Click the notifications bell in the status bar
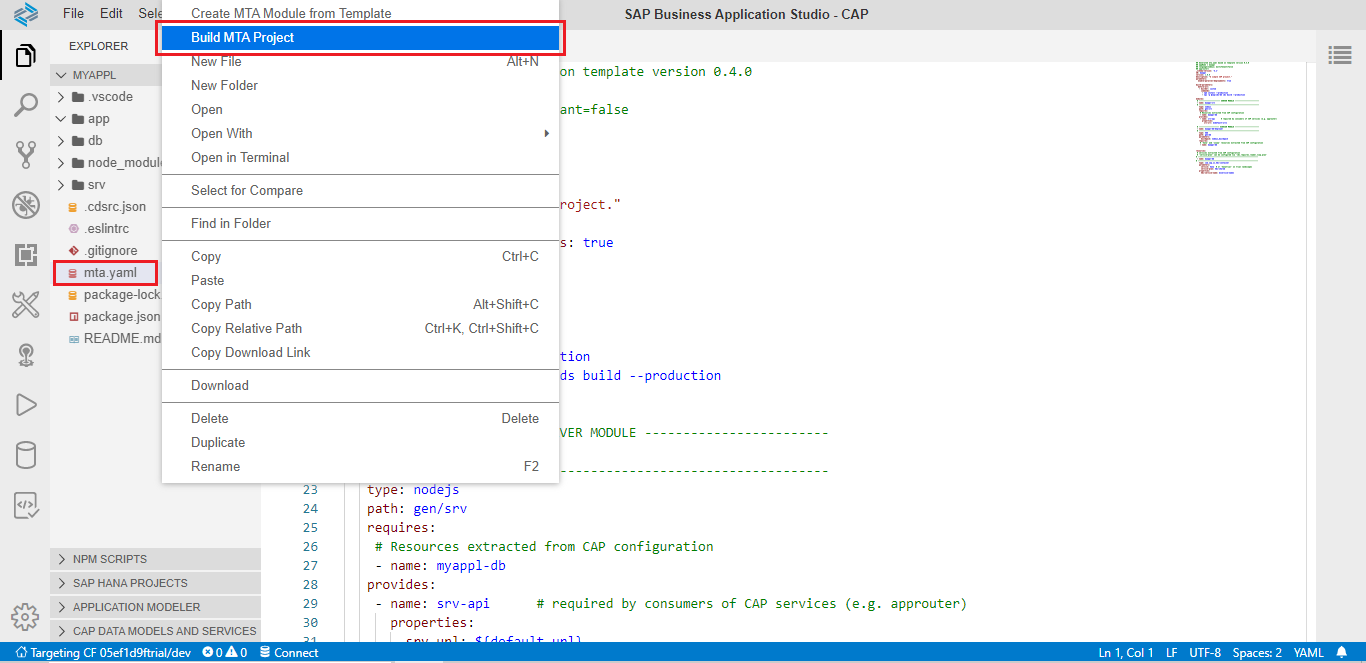 (x=1342, y=653)
